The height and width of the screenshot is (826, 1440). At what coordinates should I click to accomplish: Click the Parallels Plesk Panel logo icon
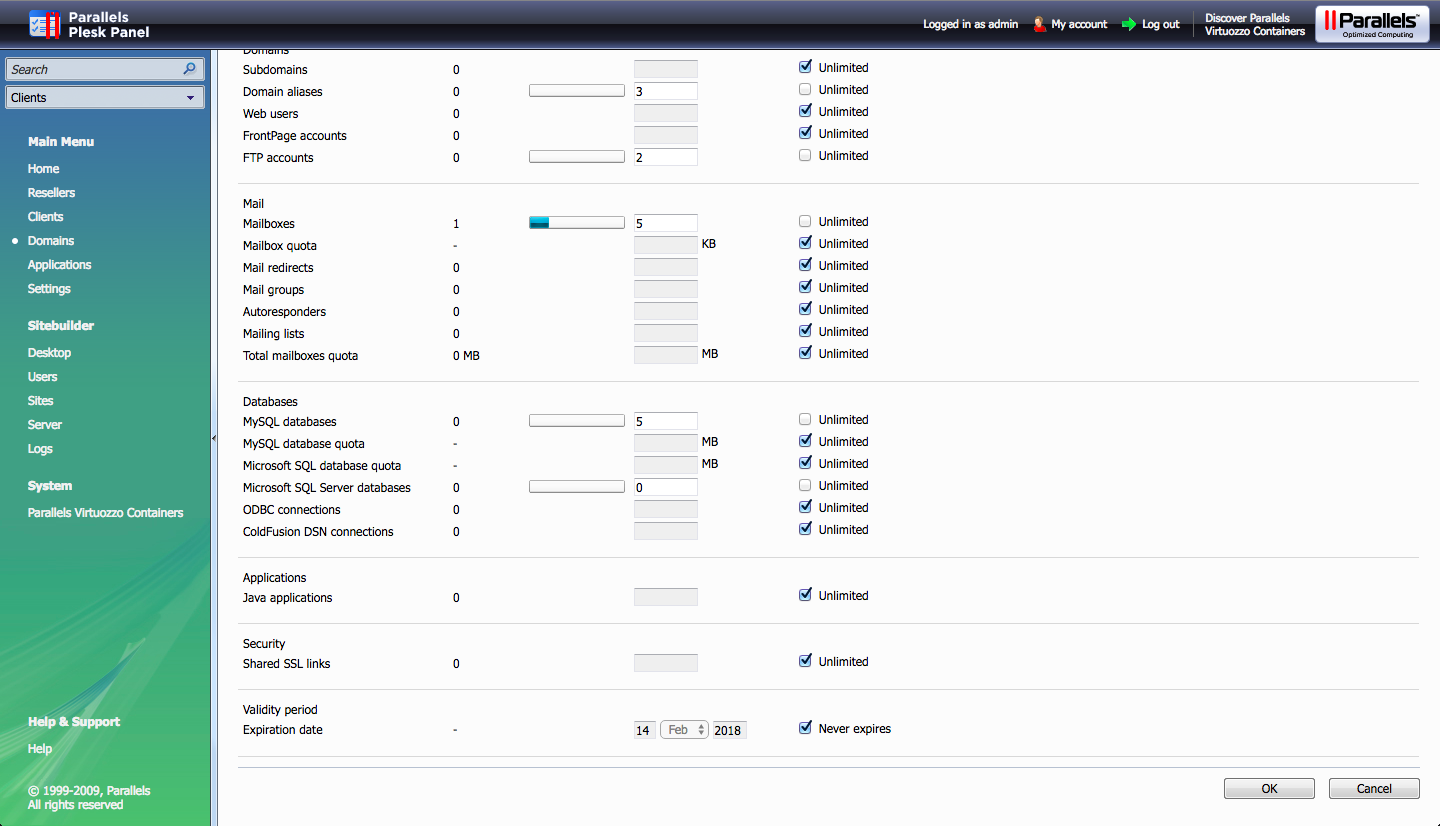coord(45,24)
